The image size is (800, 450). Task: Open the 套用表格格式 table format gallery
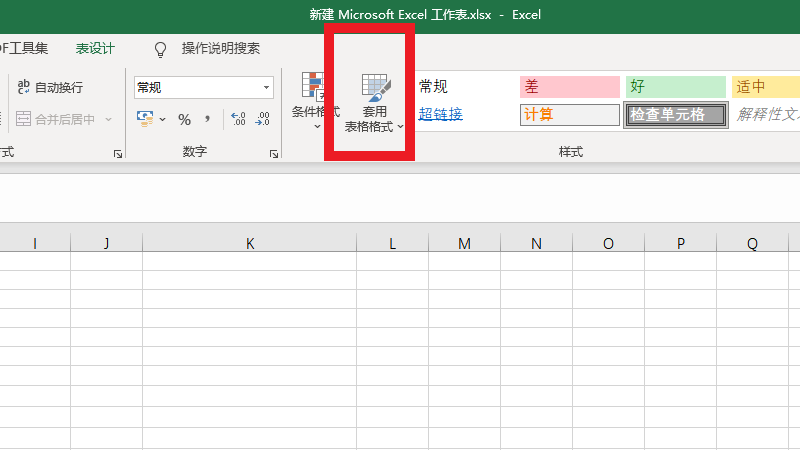pos(374,102)
